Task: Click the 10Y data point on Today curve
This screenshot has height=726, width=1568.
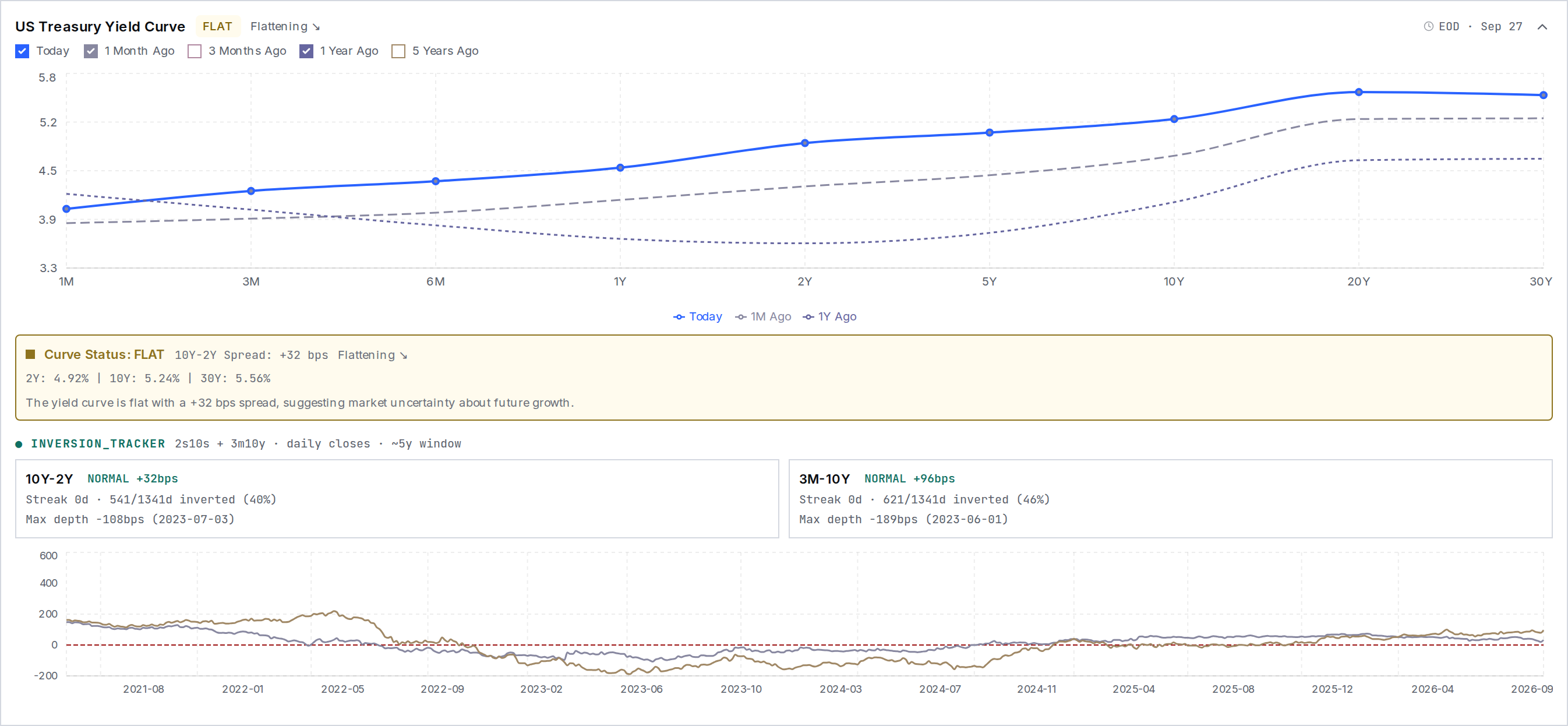Action: (1174, 119)
